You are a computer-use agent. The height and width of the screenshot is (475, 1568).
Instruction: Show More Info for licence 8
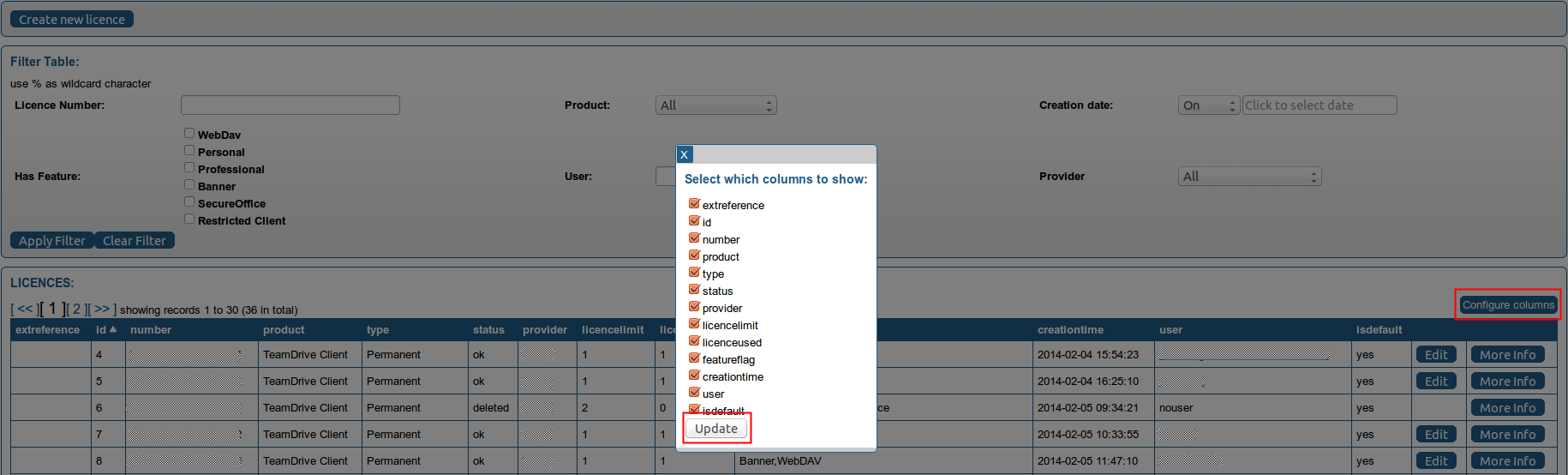pyautogui.click(x=1508, y=461)
